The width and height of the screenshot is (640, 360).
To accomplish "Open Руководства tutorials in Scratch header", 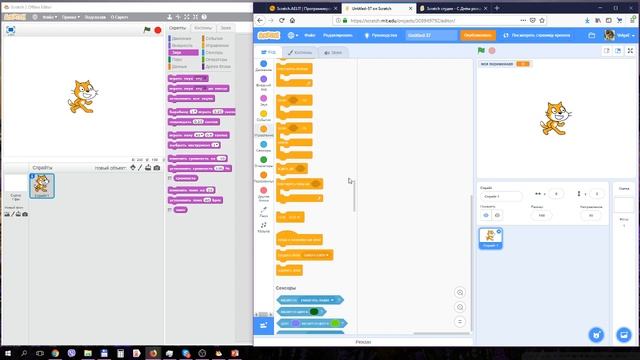I will point(380,36).
